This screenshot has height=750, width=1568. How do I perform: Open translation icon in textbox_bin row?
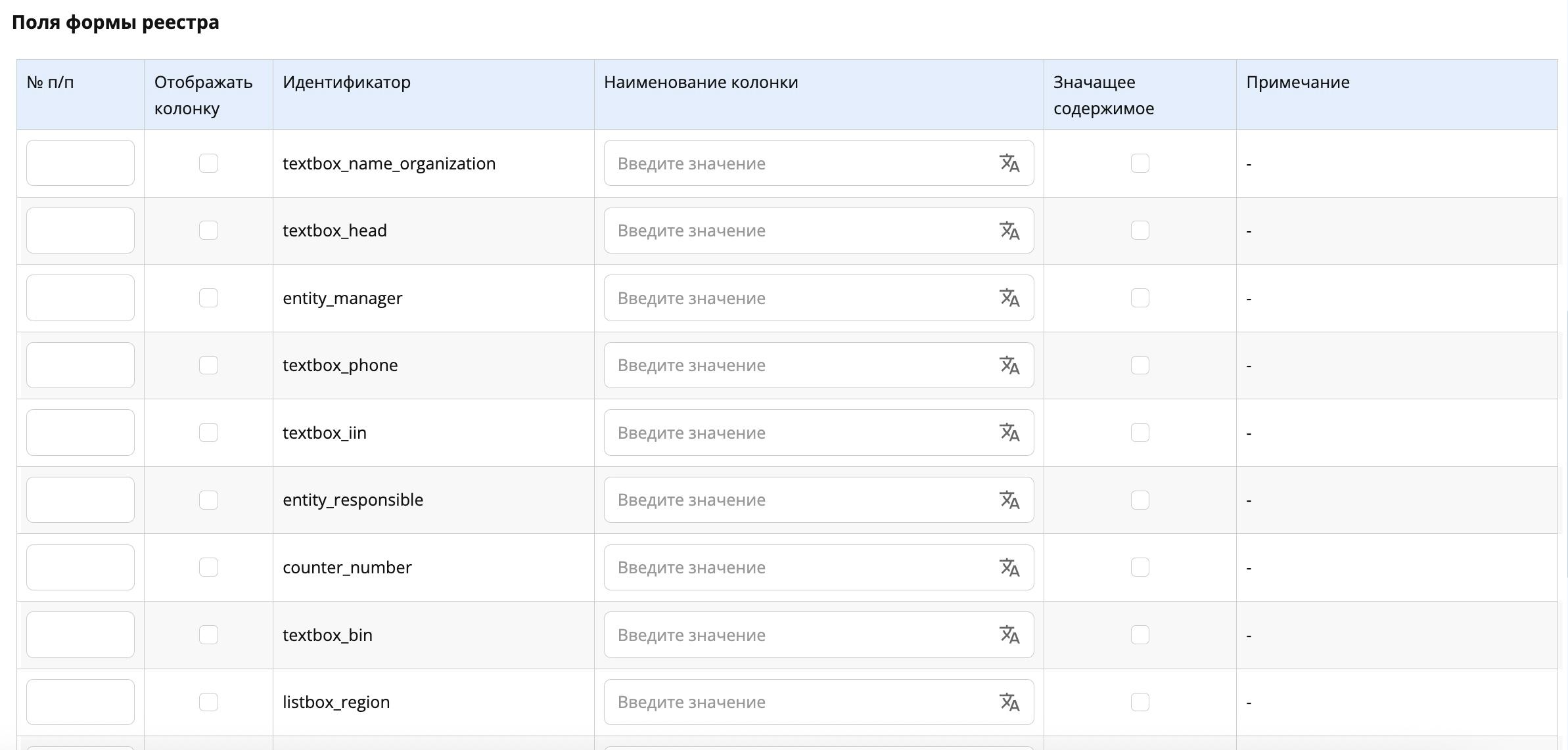pyautogui.click(x=1009, y=635)
